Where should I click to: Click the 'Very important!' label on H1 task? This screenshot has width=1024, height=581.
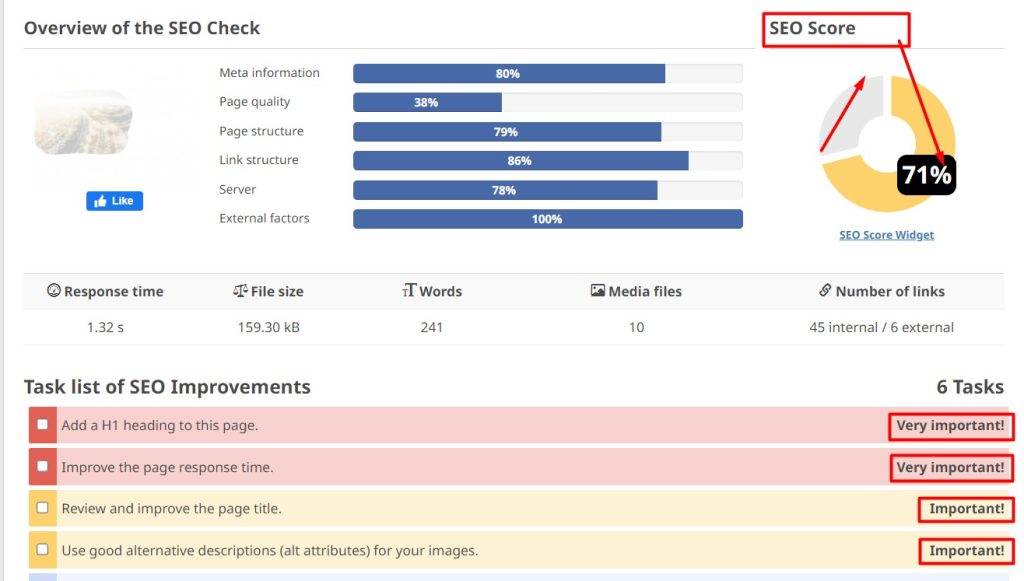[950, 426]
